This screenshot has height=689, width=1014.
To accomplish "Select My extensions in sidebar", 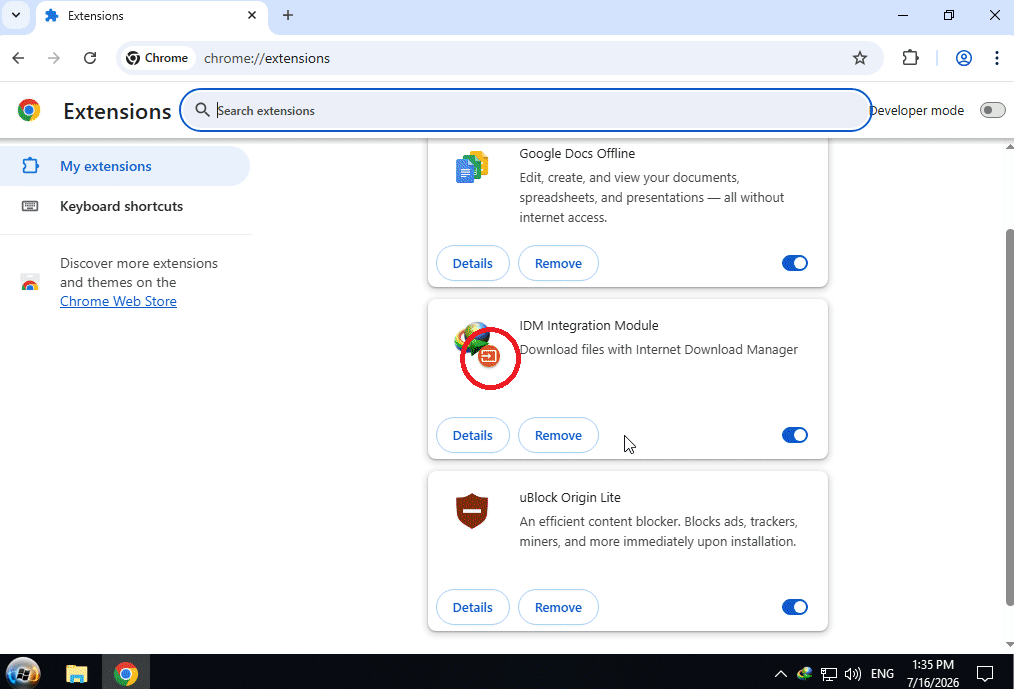I will [x=124, y=166].
